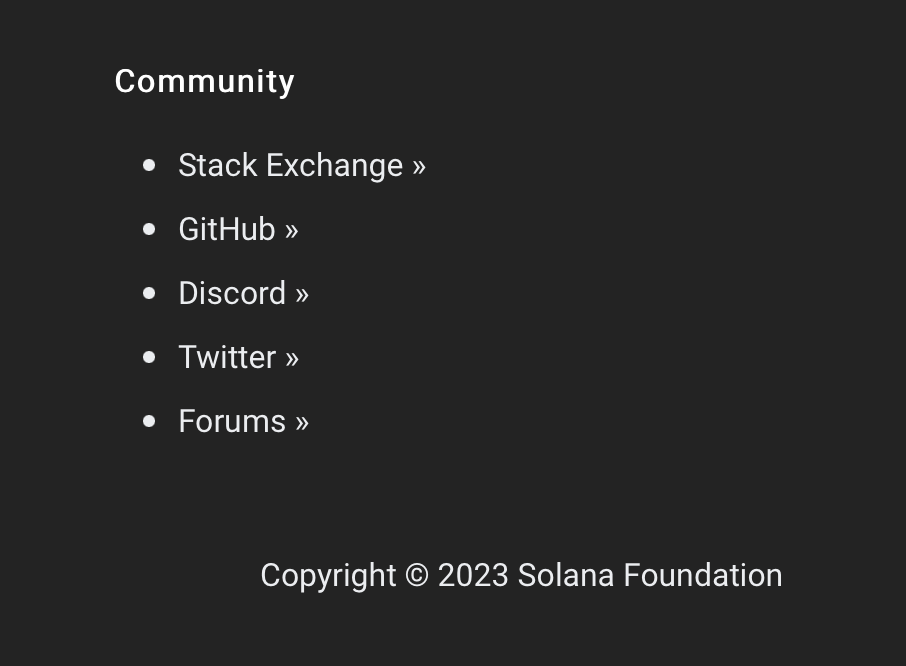The width and height of the screenshot is (906, 666).
Task: Select the Solana Foundation copyright text
Action: point(521,575)
